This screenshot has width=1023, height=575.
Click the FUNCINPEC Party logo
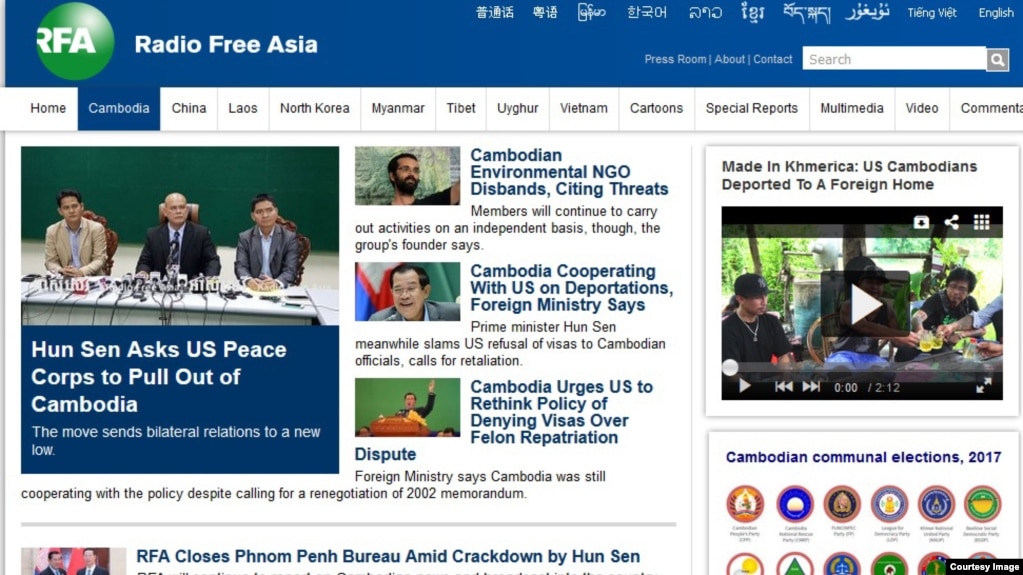[x=842, y=504]
